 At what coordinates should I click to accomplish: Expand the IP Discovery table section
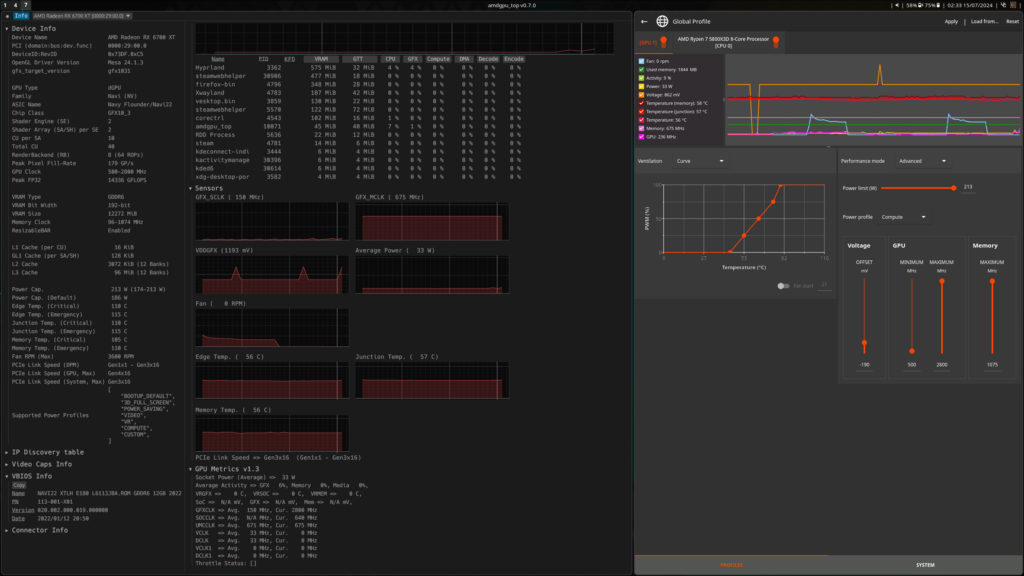(44, 452)
